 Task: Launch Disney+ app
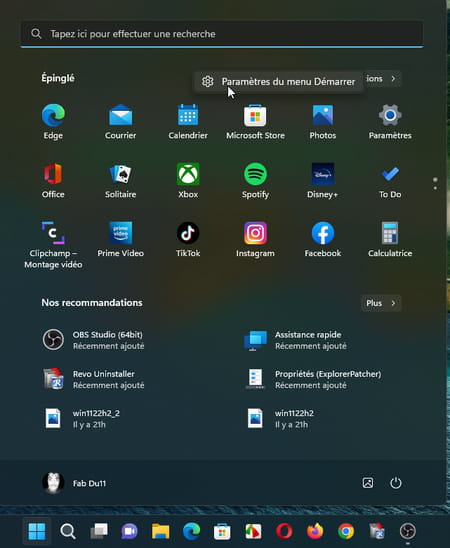tap(323, 181)
